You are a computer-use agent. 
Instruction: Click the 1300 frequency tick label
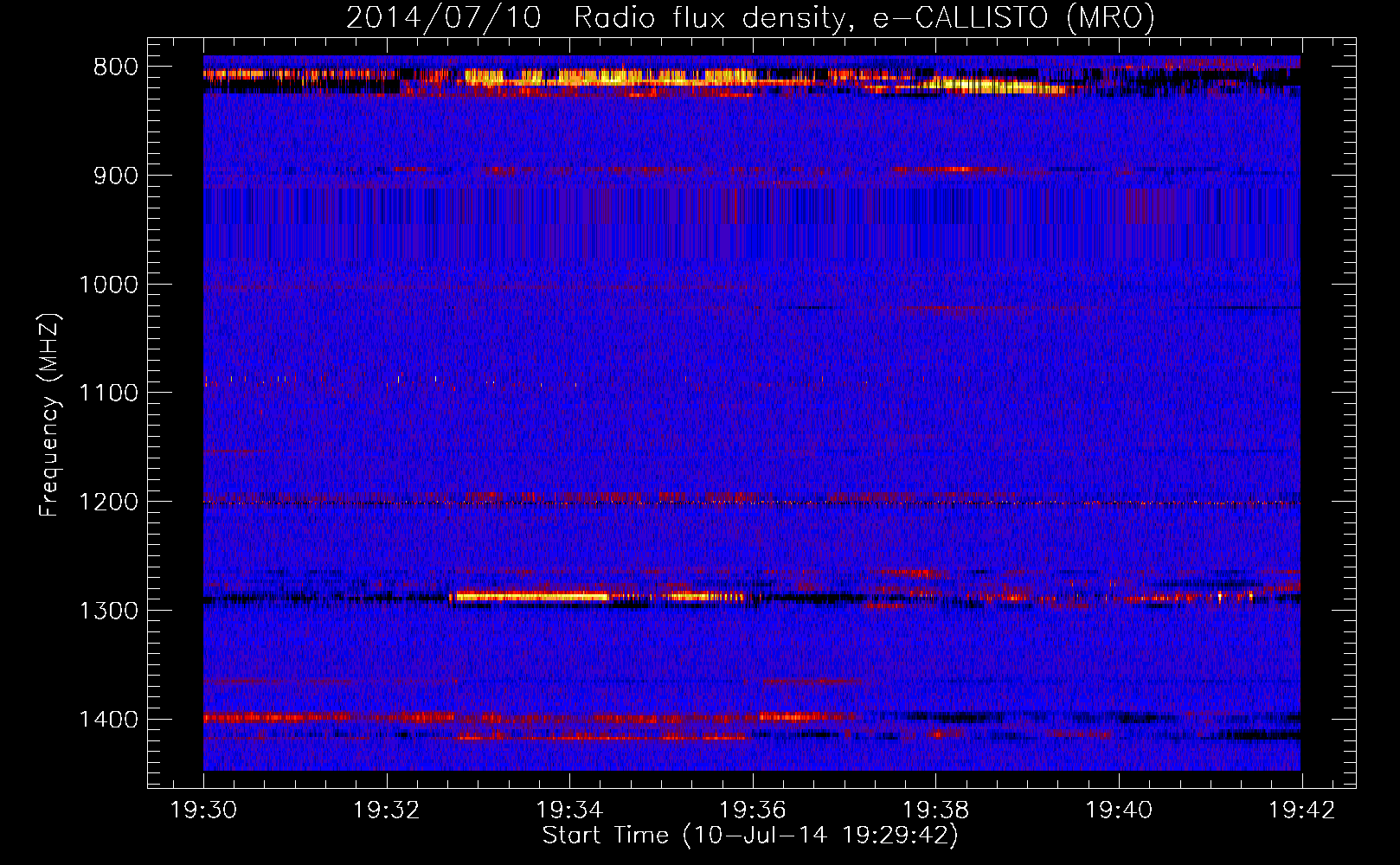pos(108,611)
